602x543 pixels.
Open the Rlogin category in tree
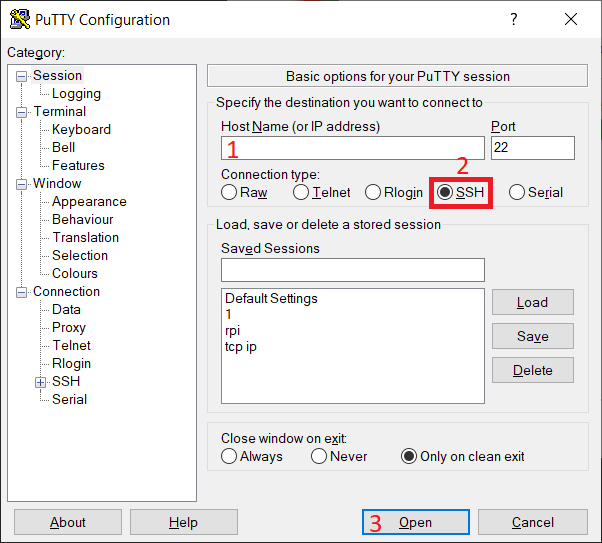pyautogui.click(x=71, y=363)
